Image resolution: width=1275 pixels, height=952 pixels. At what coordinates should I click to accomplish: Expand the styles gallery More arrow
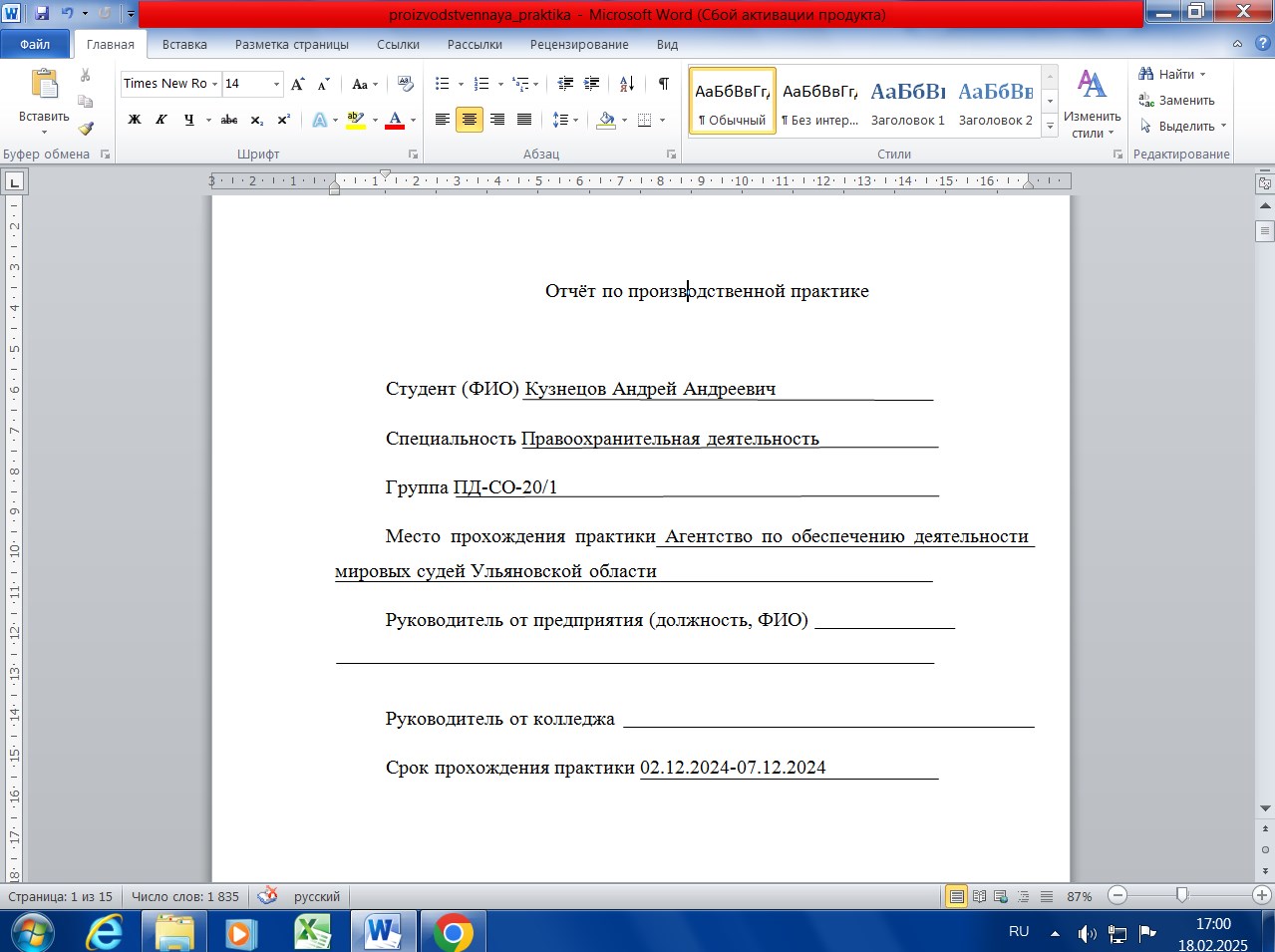pos(1050,127)
